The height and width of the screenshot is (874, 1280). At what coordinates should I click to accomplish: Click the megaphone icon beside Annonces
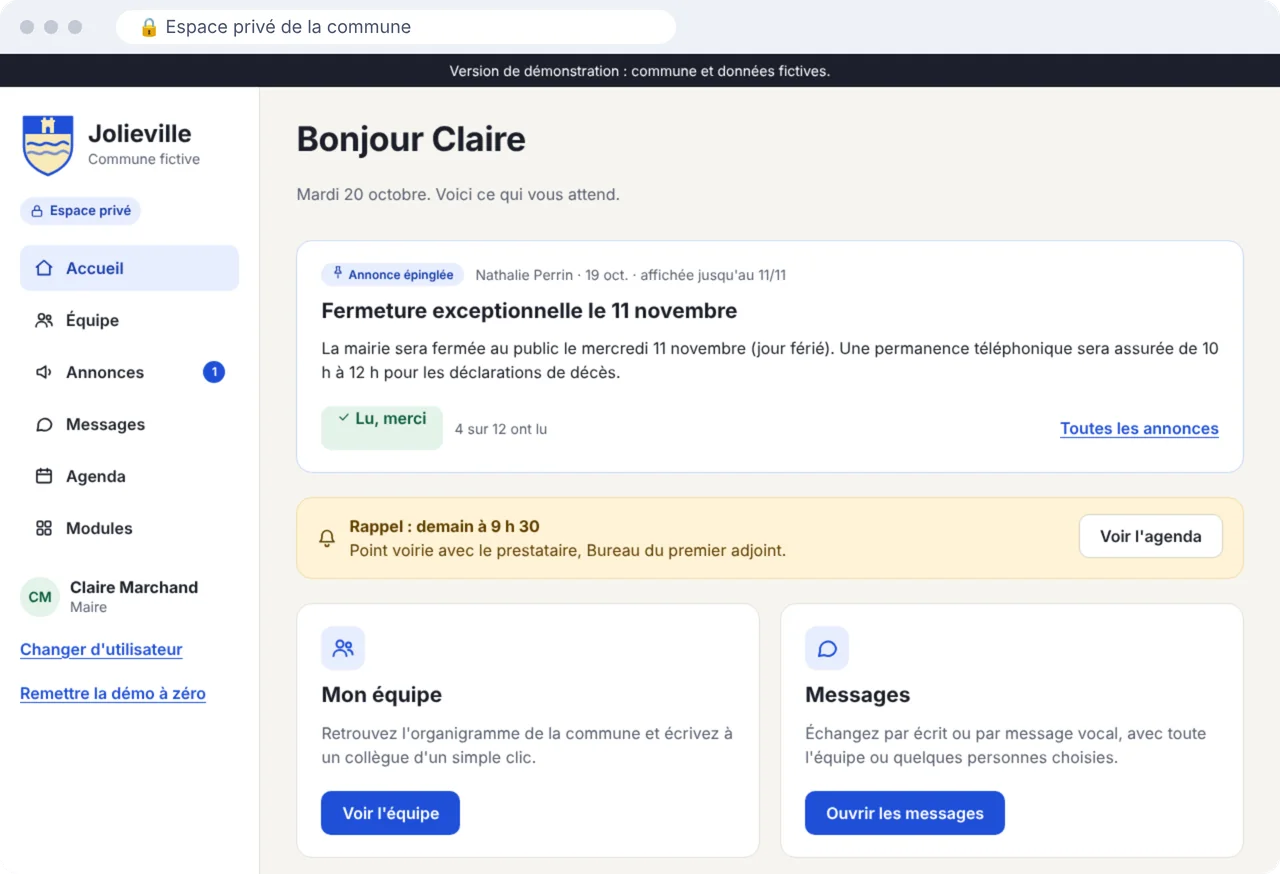coord(44,372)
